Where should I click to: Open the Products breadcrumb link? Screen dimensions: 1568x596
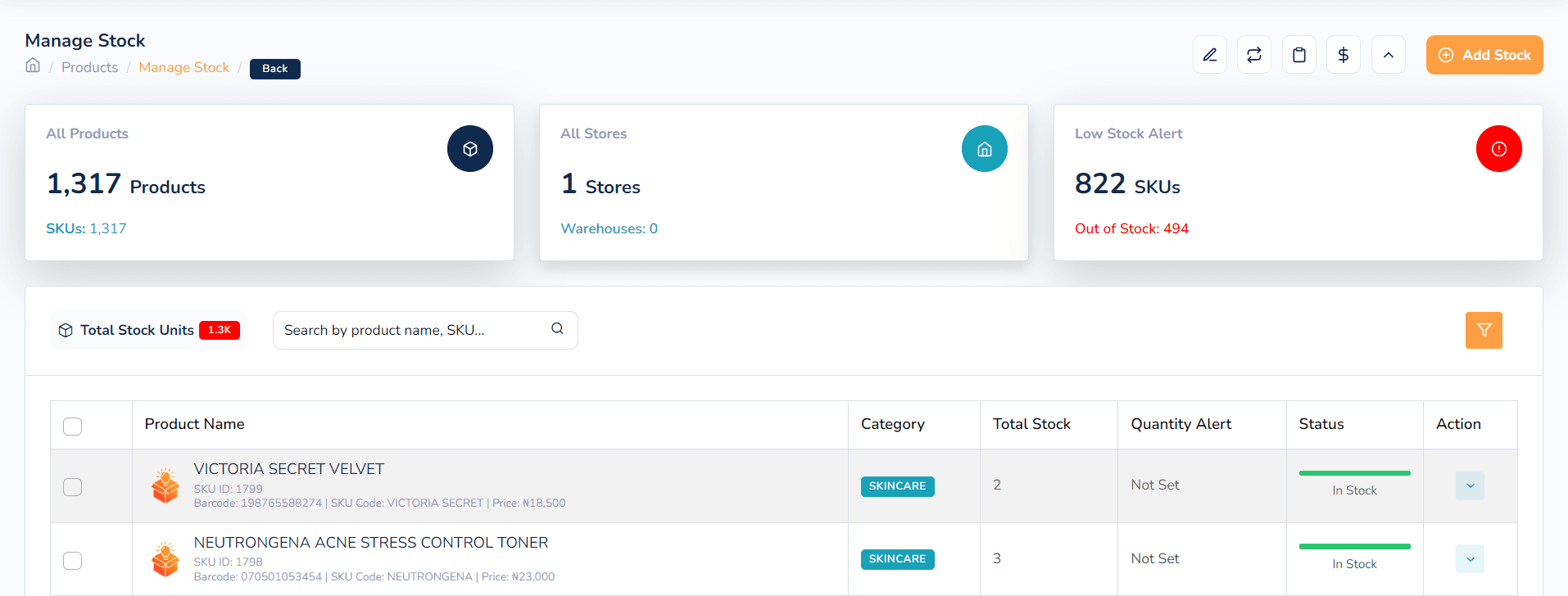[x=89, y=67]
